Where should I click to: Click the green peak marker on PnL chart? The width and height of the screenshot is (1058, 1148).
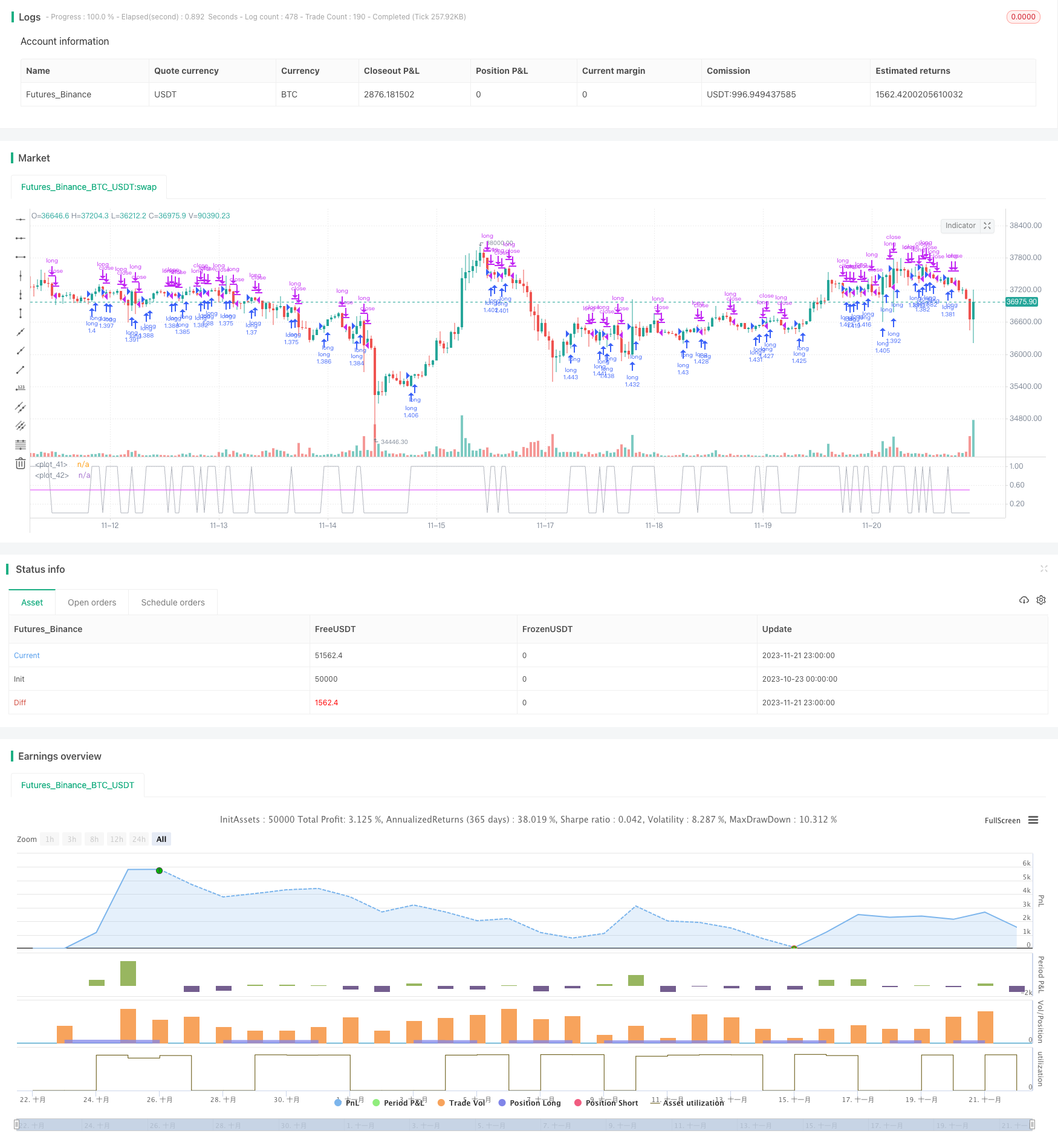159,870
